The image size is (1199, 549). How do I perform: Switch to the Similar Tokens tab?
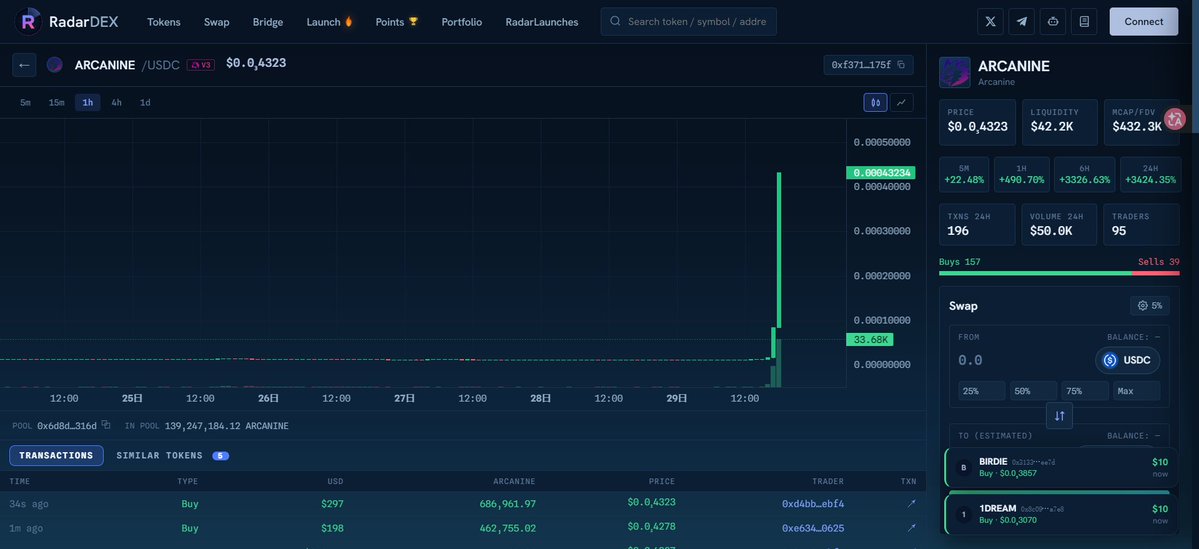click(172, 456)
